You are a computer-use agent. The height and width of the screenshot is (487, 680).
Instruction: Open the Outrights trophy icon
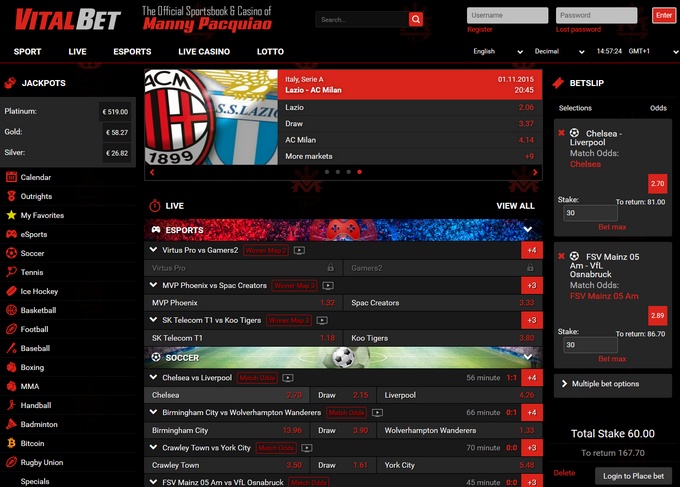pos(11,196)
